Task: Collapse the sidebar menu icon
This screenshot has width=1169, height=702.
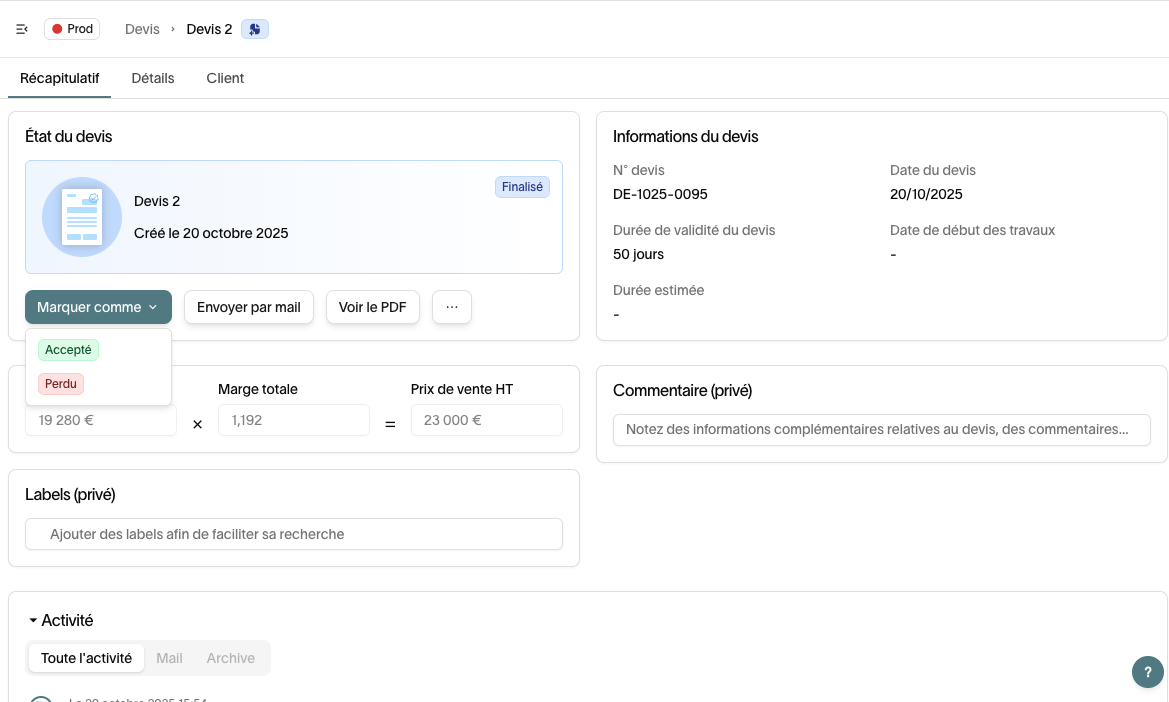Action: pos(22,29)
